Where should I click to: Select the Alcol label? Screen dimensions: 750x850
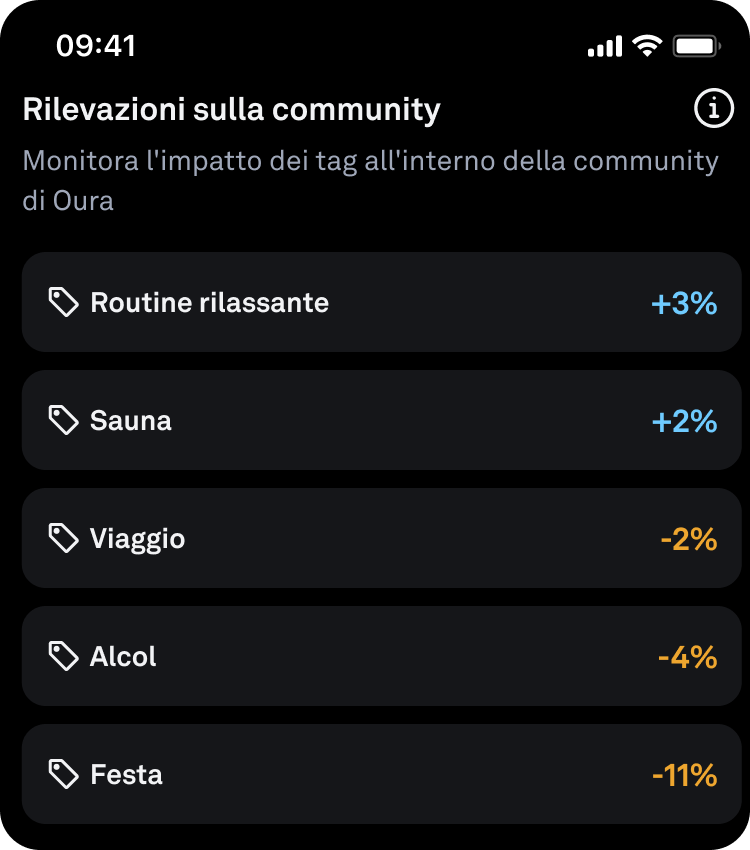[123, 656]
